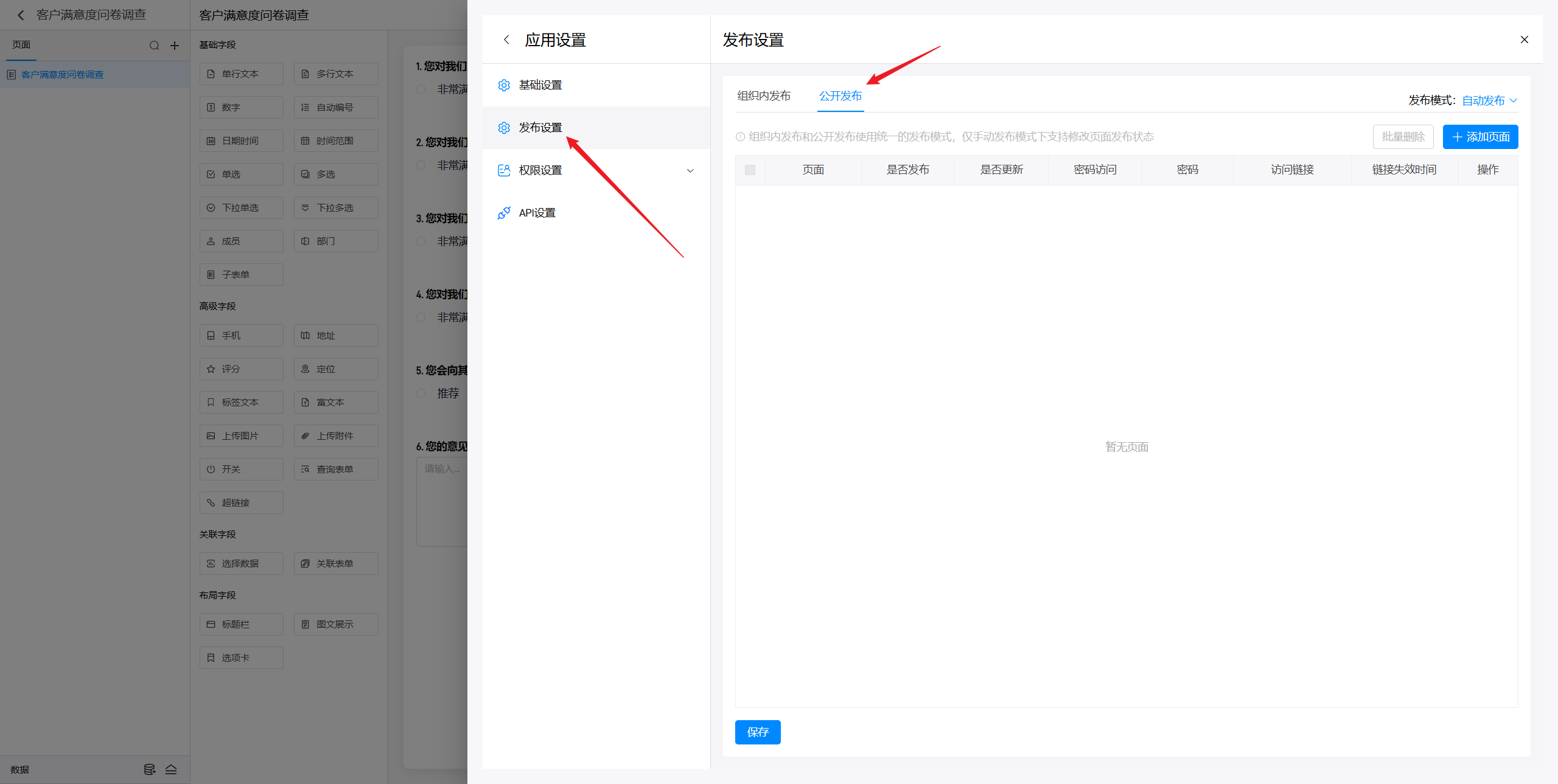Click the API设置 plug icon
The image size is (1558, 784).
[x=504, y=213]
